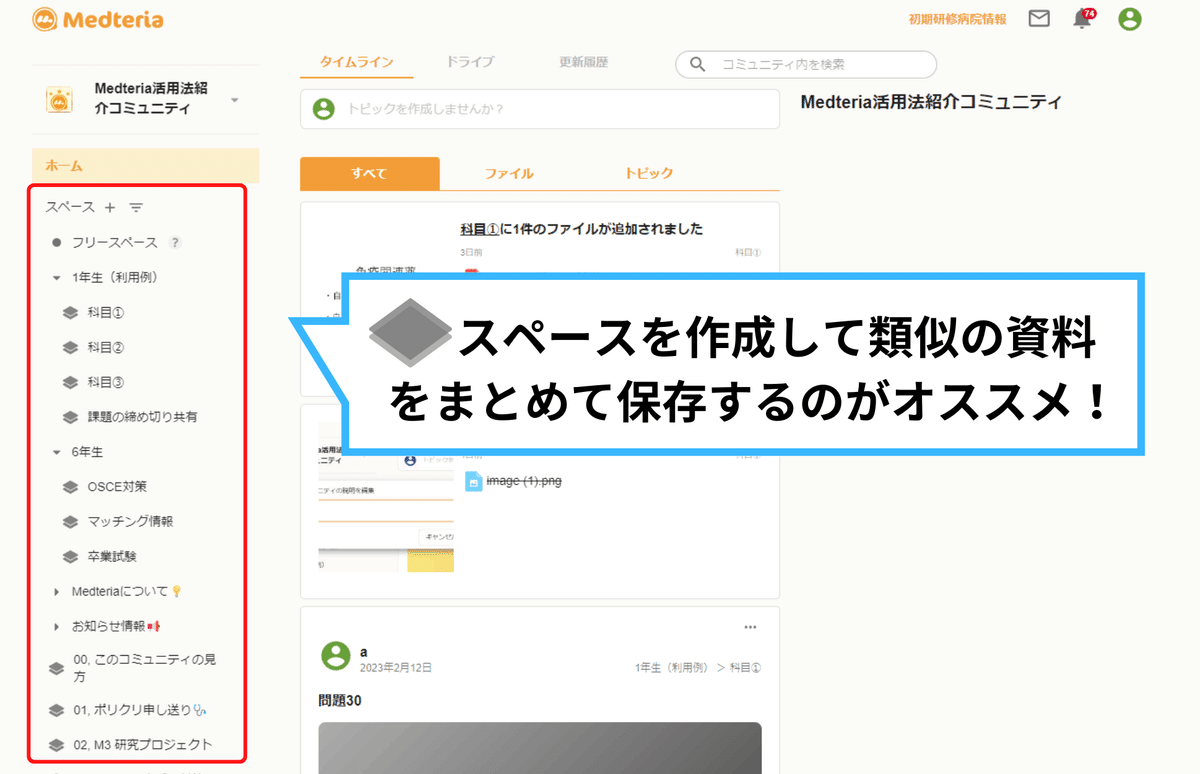Open the 1年生（利用例） breadcrumb link on the post

click(670, 667)
